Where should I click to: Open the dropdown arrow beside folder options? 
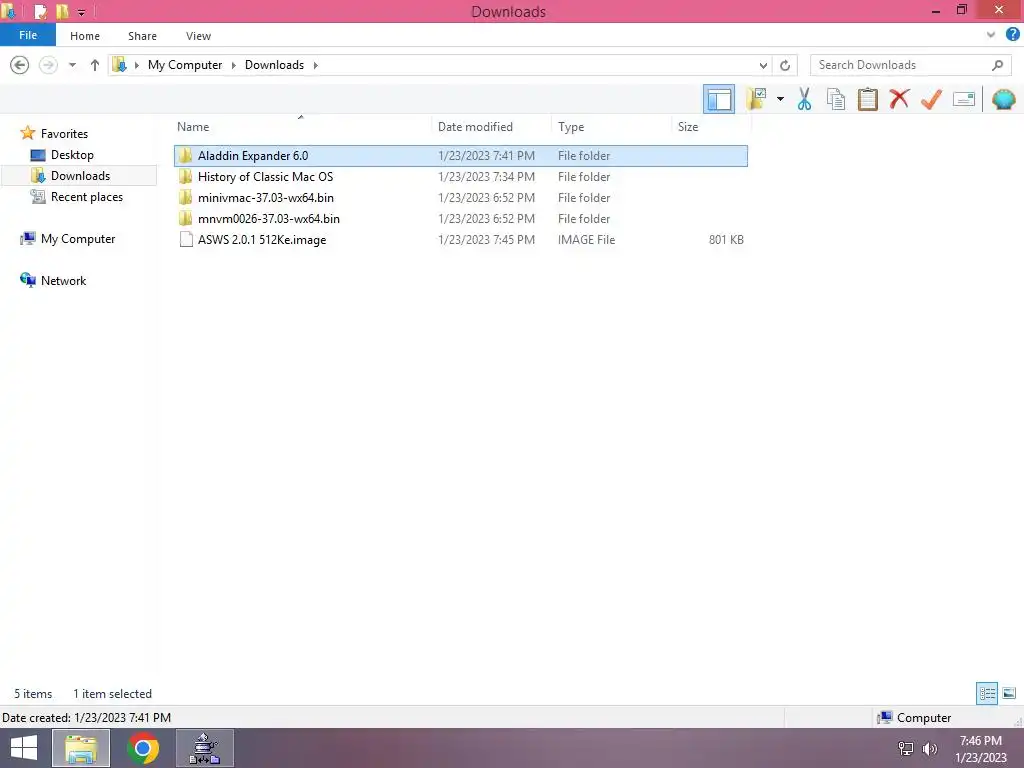780,99
